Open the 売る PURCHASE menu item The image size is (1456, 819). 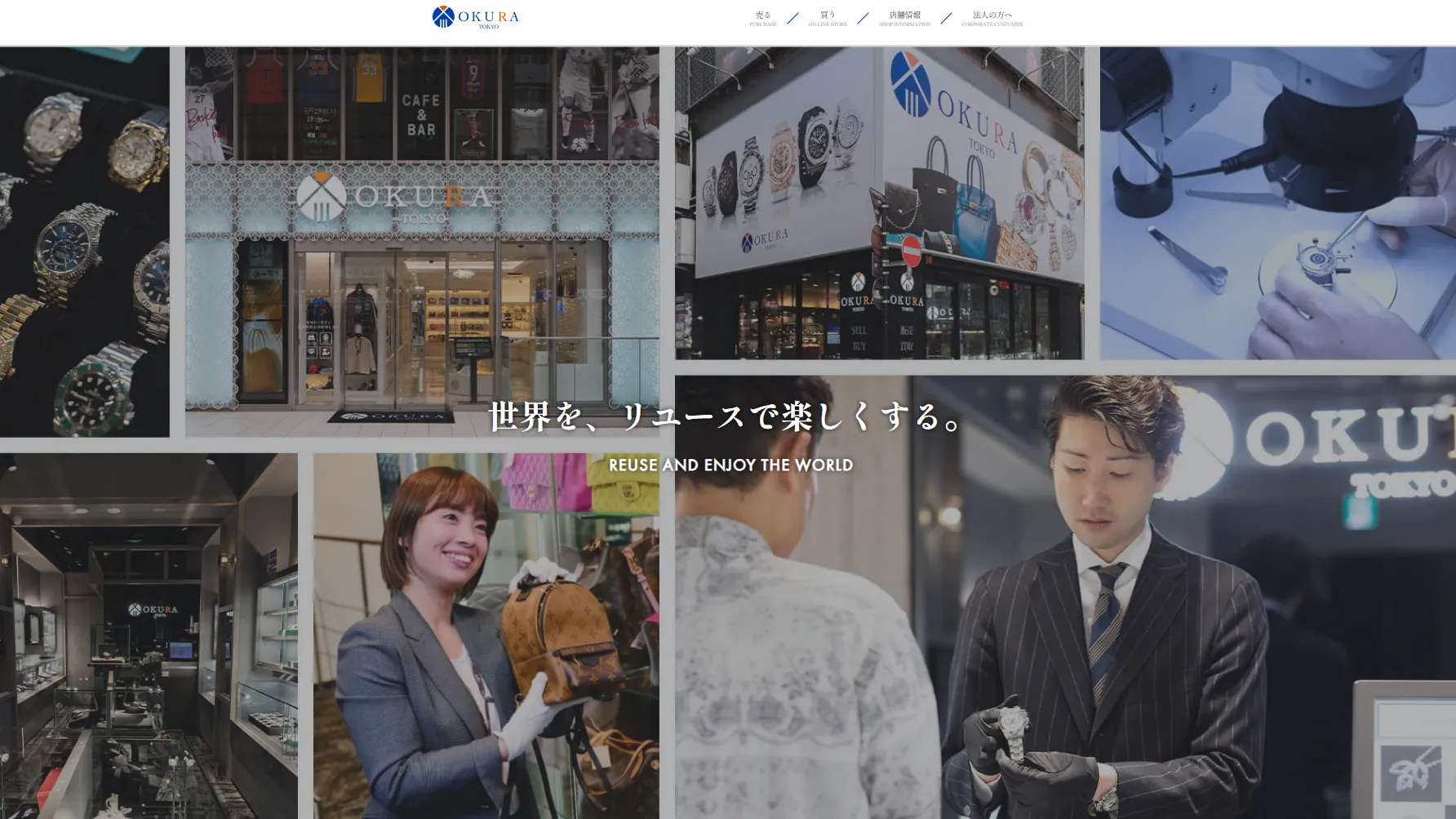[763, 19]
